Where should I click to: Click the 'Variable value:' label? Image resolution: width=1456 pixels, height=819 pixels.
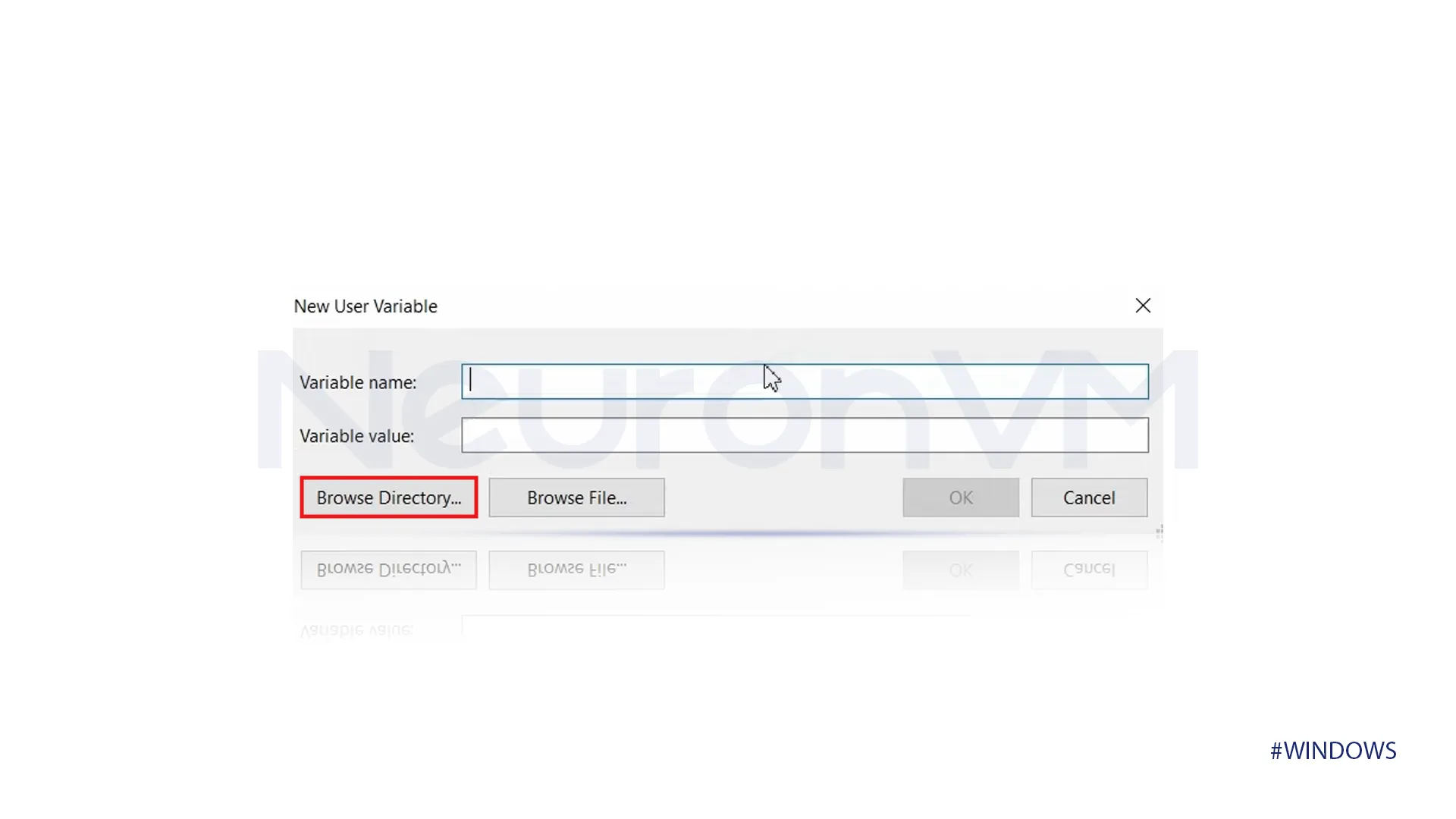pos(357,436)
